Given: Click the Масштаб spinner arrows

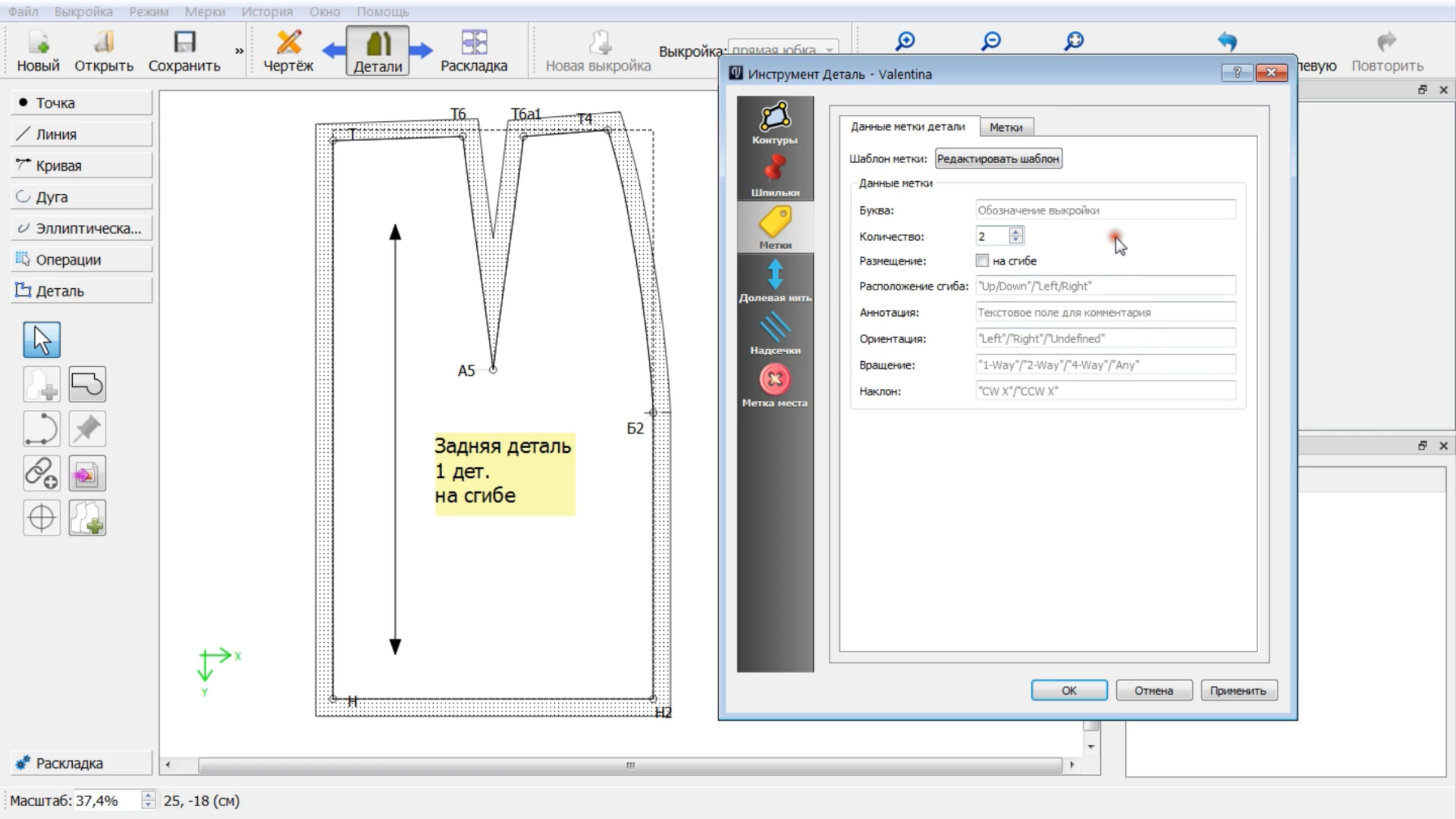Looking at the screenshot, I should pyautogui.click(x=148, y=800).
